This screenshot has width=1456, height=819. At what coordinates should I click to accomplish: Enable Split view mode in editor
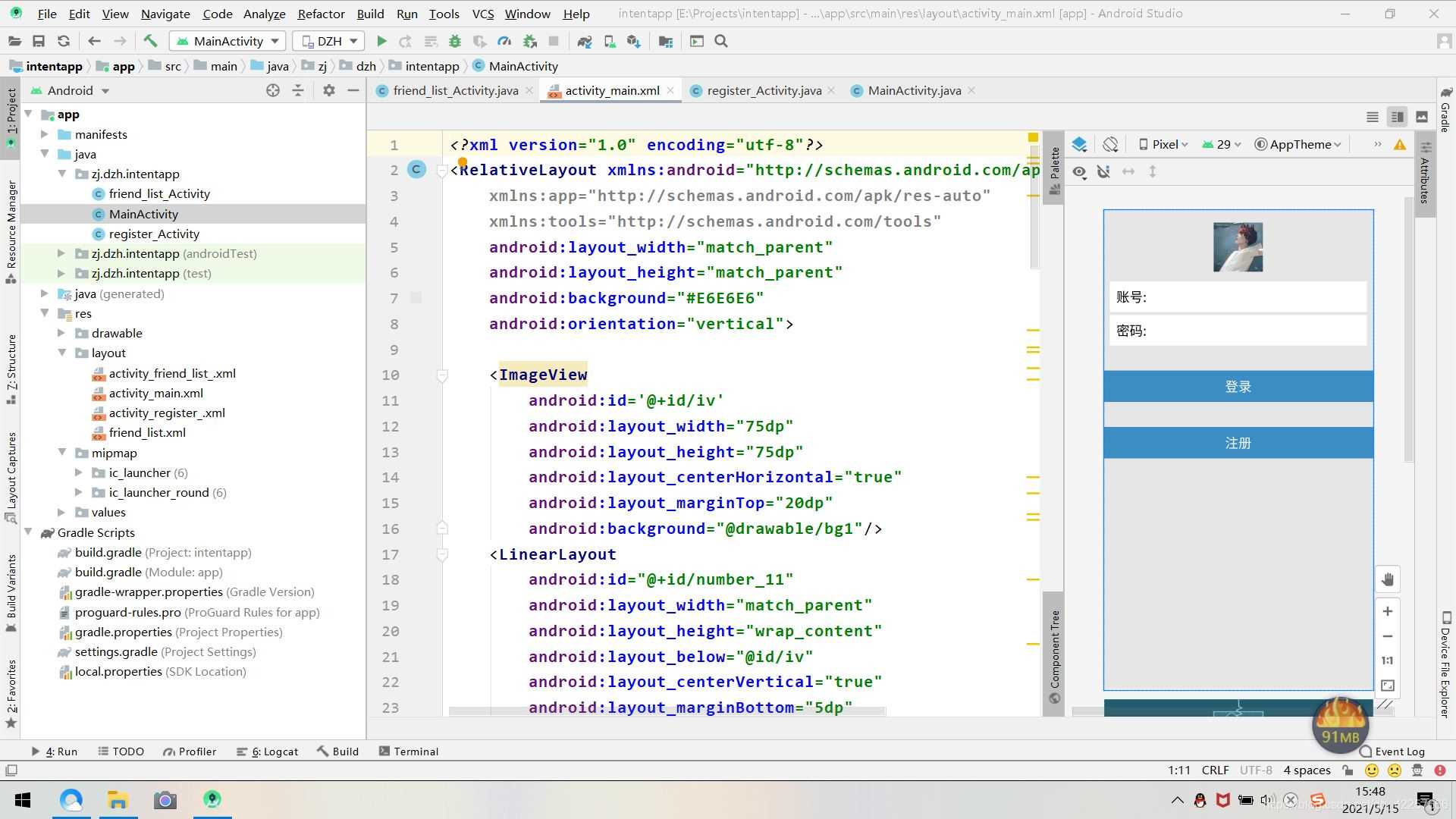pyautogui.click(x=1397, y=117)
